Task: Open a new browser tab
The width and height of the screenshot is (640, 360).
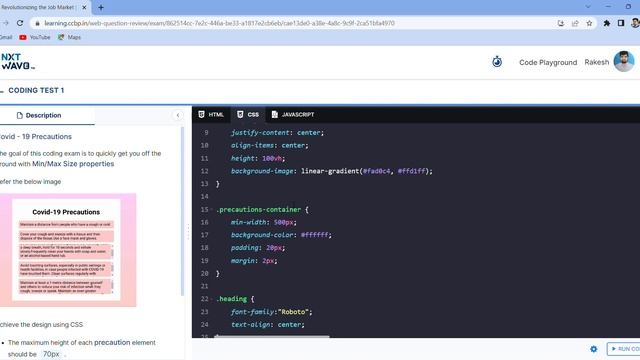Action: click(x=101, y=7)
